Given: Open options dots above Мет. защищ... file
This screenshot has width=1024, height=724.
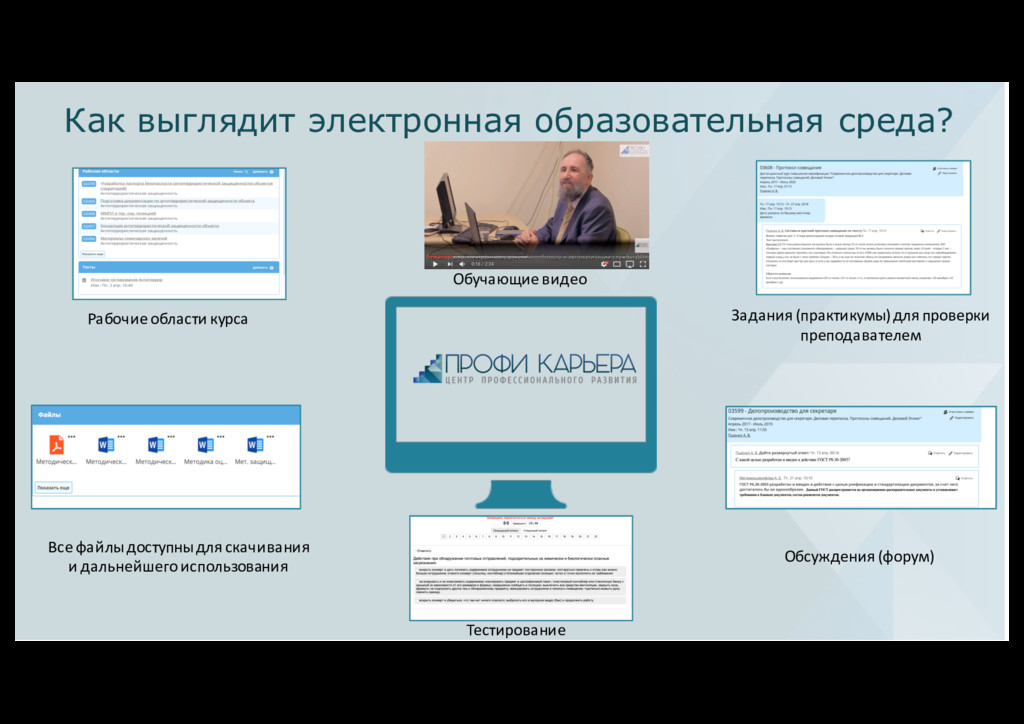Looking at the screenshot, I should pyautogui.click(x=270, y=436).
